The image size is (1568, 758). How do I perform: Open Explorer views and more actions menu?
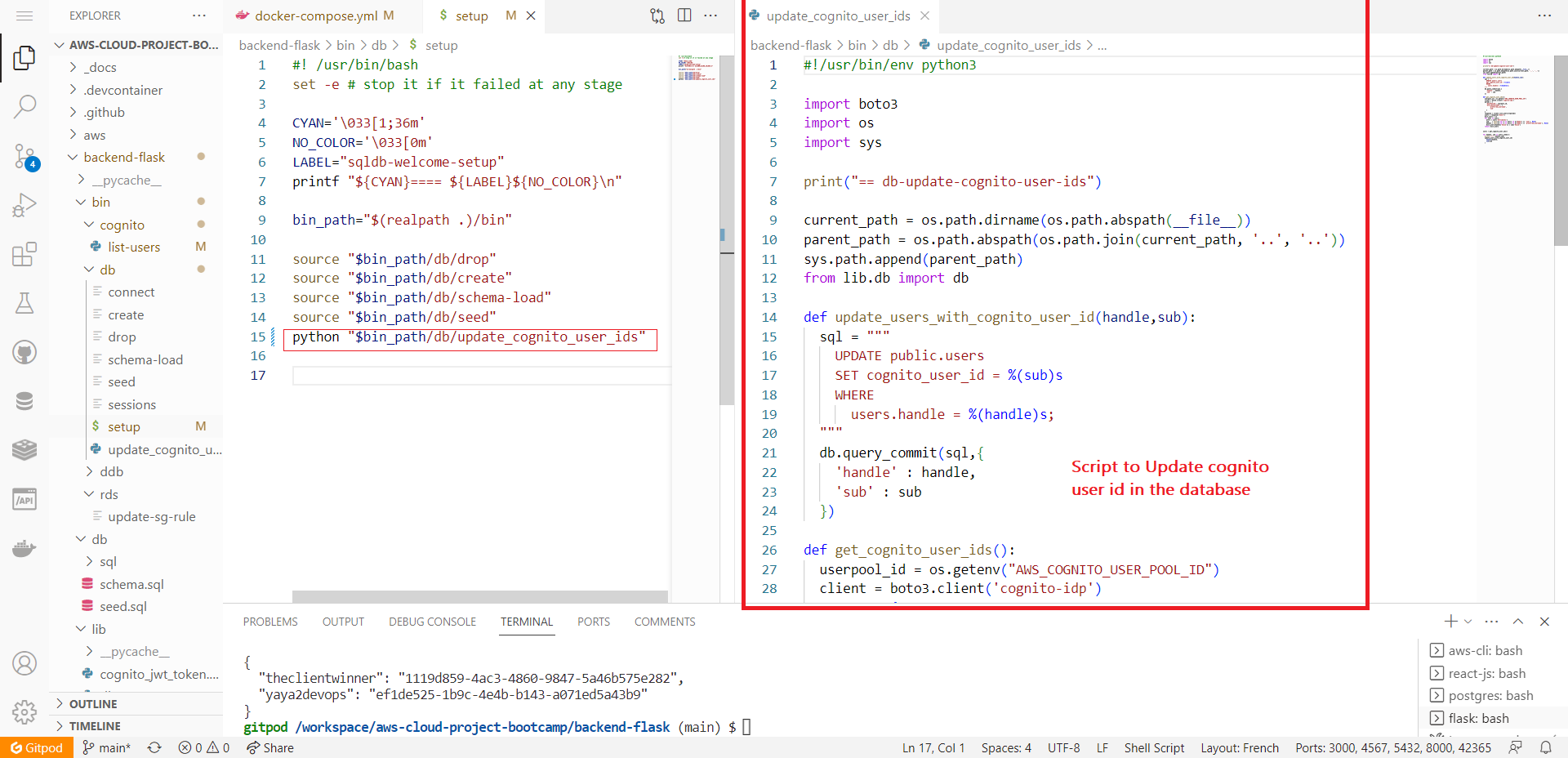click(x=199, y=16)
